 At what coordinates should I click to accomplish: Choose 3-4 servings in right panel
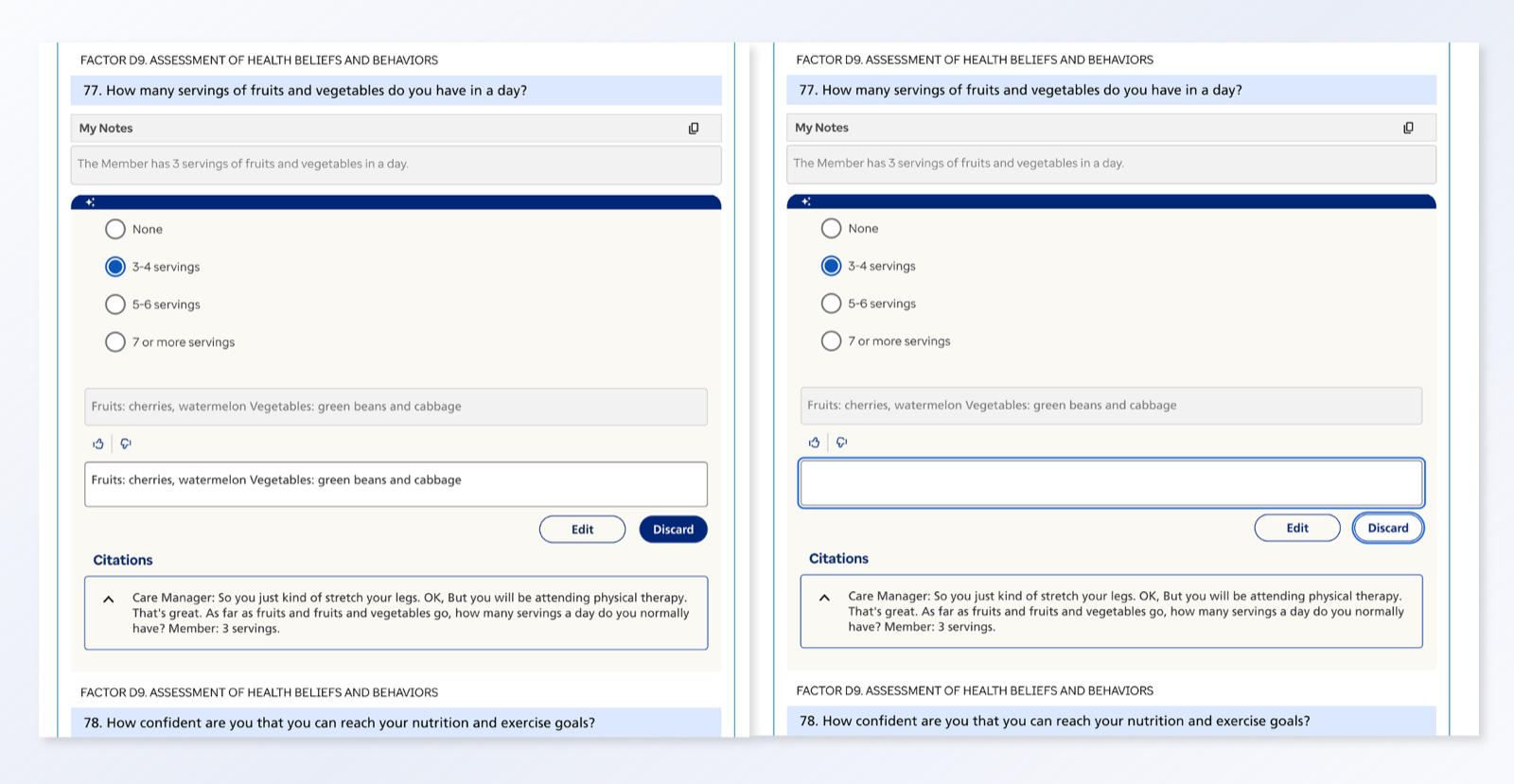point(831,266)
